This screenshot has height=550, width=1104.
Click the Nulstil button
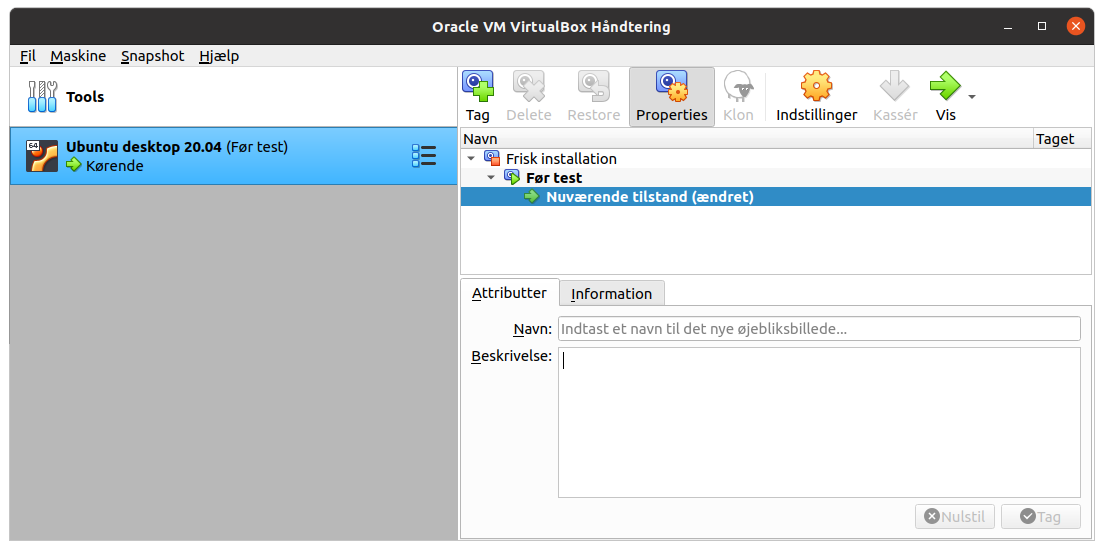955,516
